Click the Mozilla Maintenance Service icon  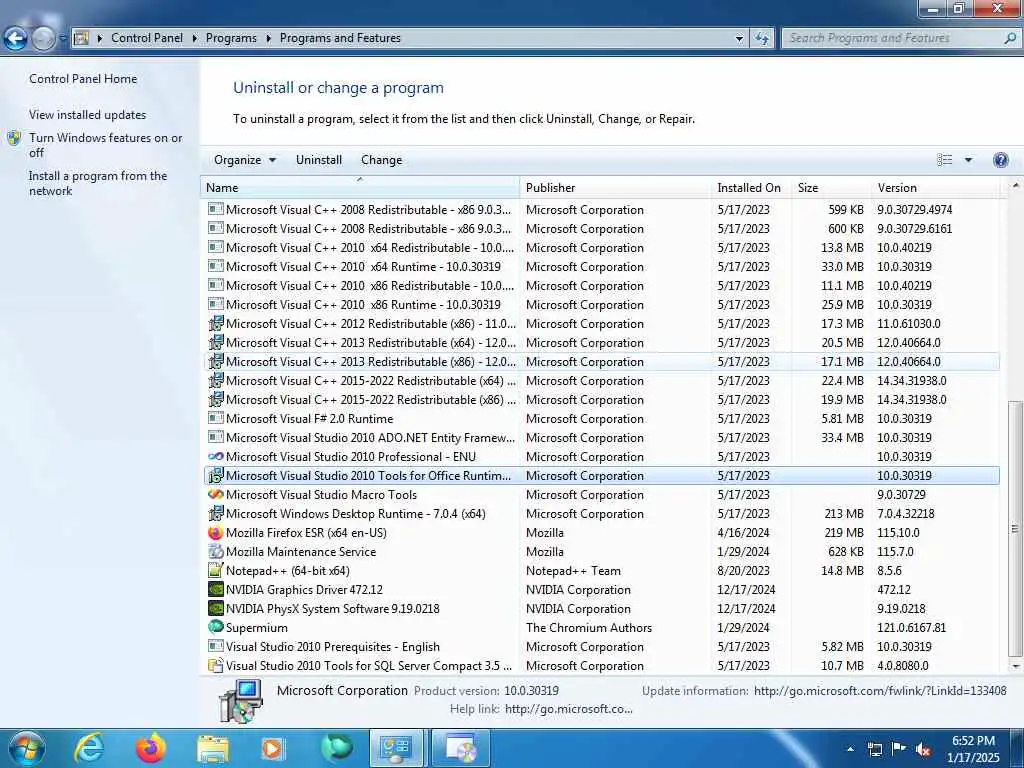coord(216,552)
